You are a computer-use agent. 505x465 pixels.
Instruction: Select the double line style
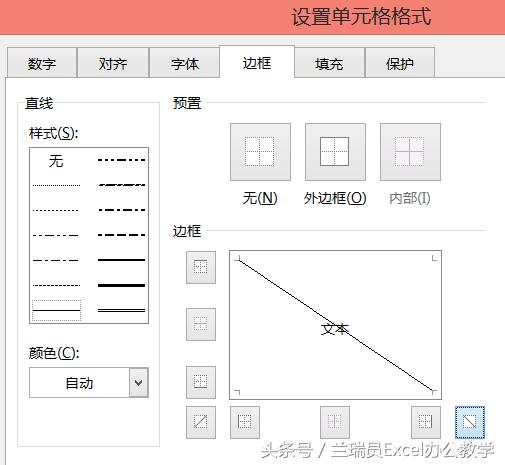tap(122, 310)
